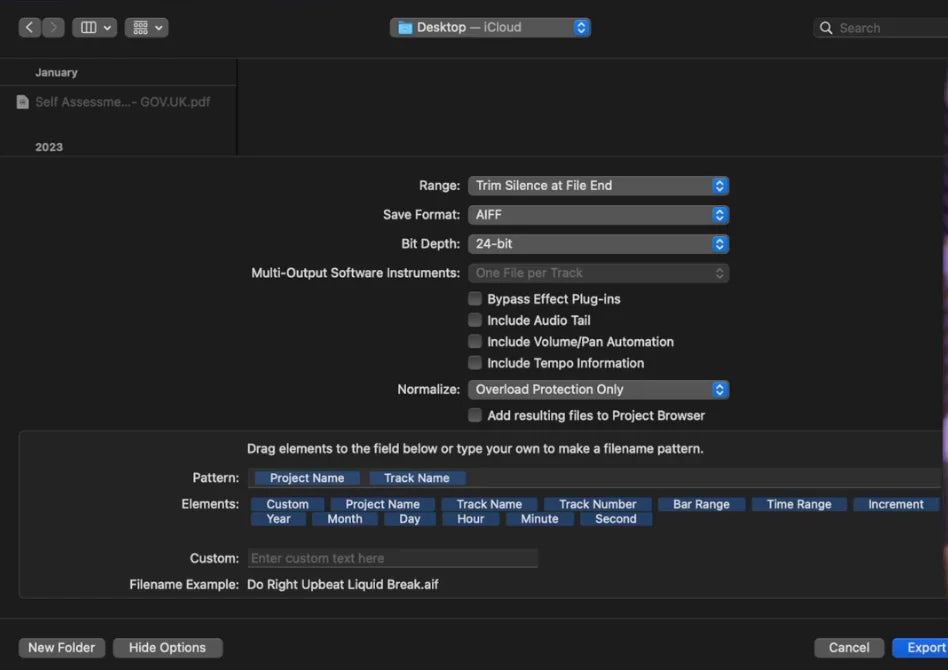Screen dimensions: 948x670
Task: Enable Include Volume/Pan Automation checkbox
Action: tap(475, 341)
